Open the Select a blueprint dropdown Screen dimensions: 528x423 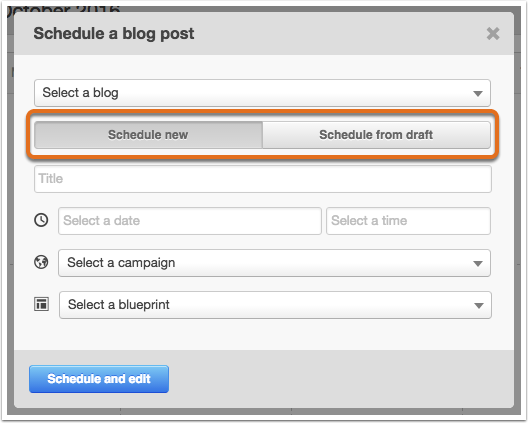[275, 305]
